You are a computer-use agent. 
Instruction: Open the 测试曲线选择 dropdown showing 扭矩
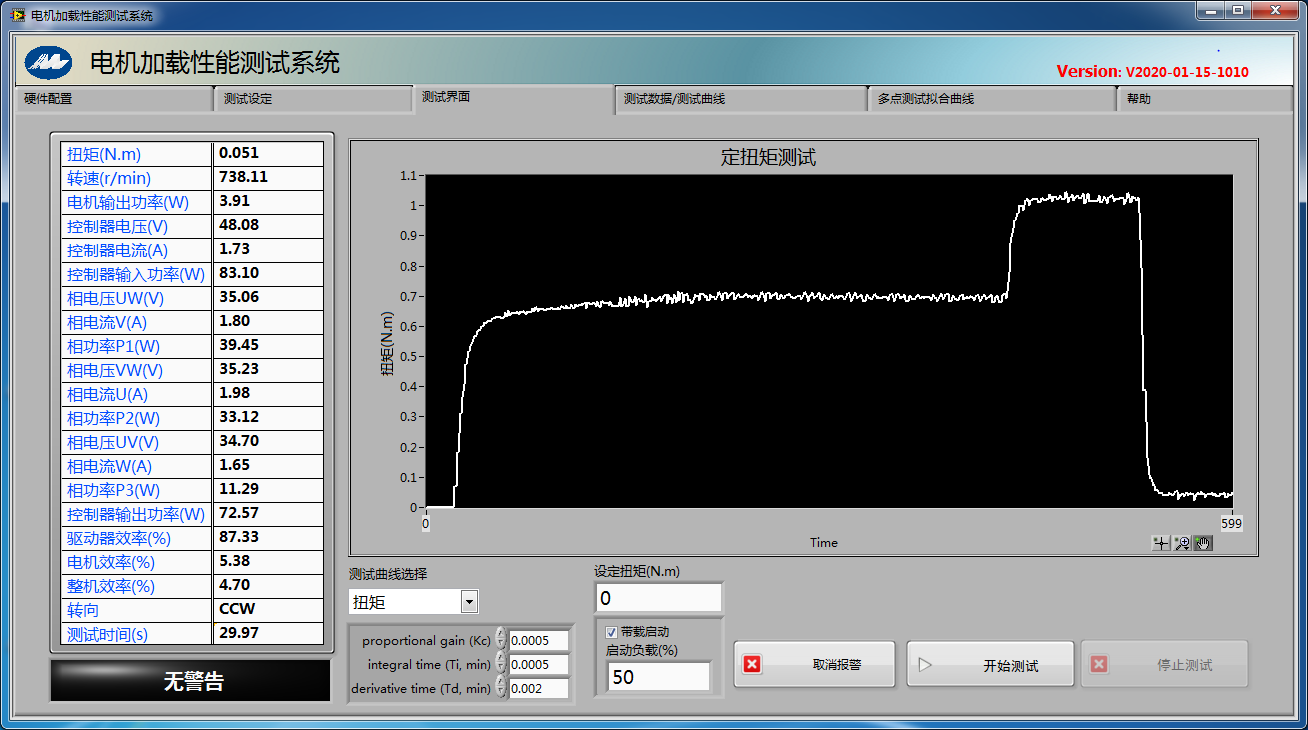469,602
